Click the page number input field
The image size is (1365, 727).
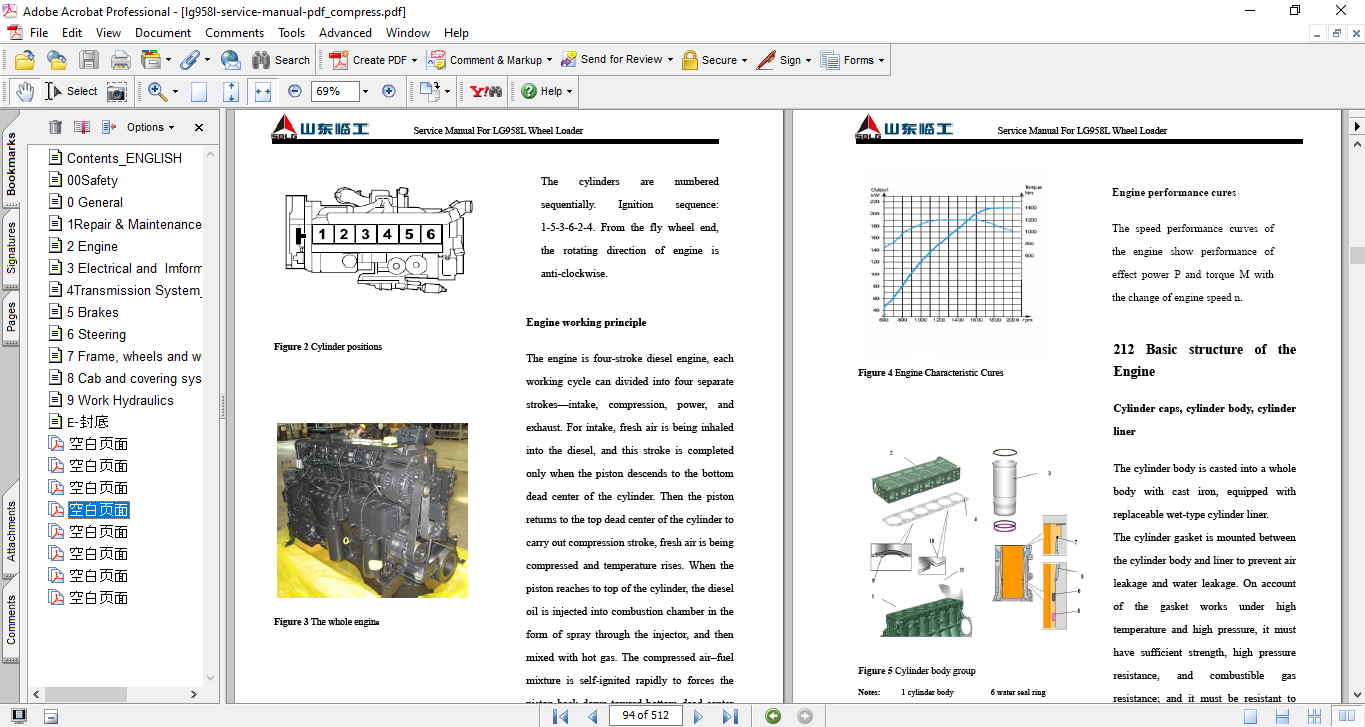[647, 716]
